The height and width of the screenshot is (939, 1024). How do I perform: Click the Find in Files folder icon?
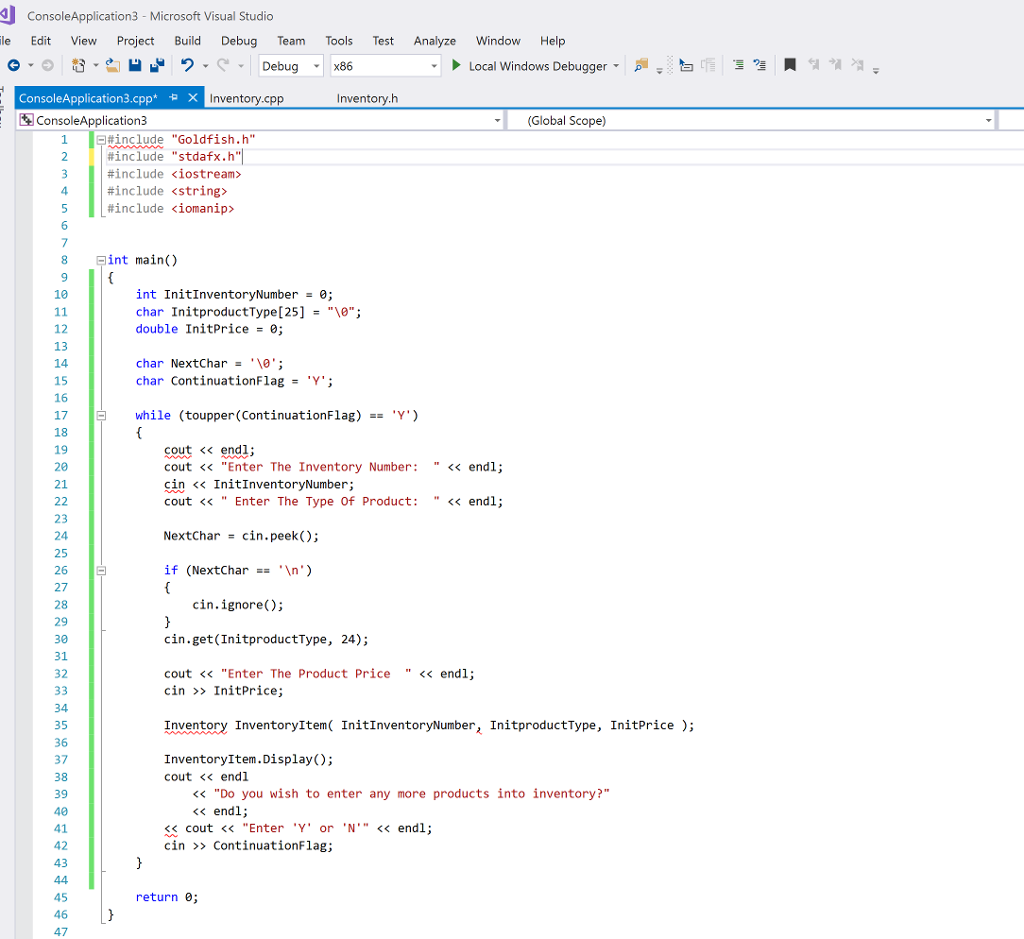coord(641,65)
